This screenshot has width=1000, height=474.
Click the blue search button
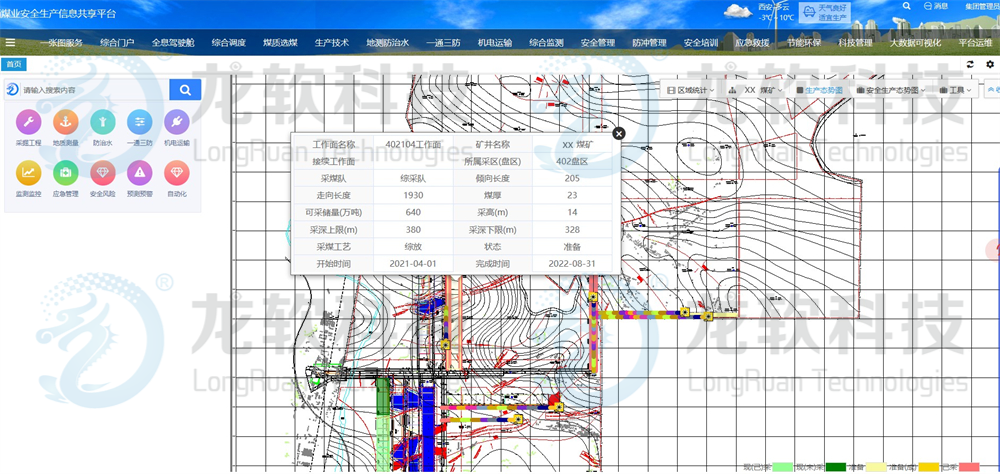click(x=185, y=90)
